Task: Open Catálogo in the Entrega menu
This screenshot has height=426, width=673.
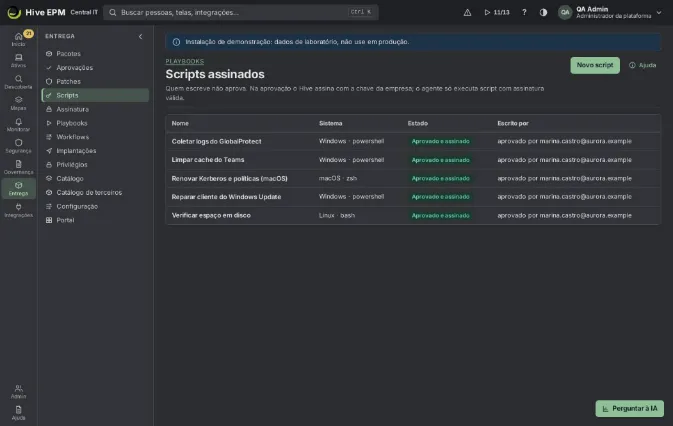Action: click(x=95, y=178)
